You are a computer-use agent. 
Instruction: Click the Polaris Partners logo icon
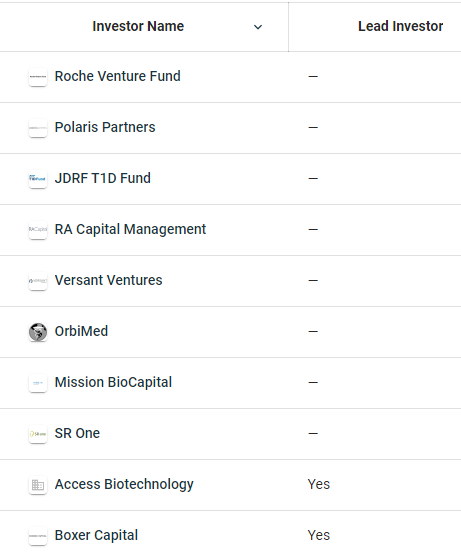[38, 128]
